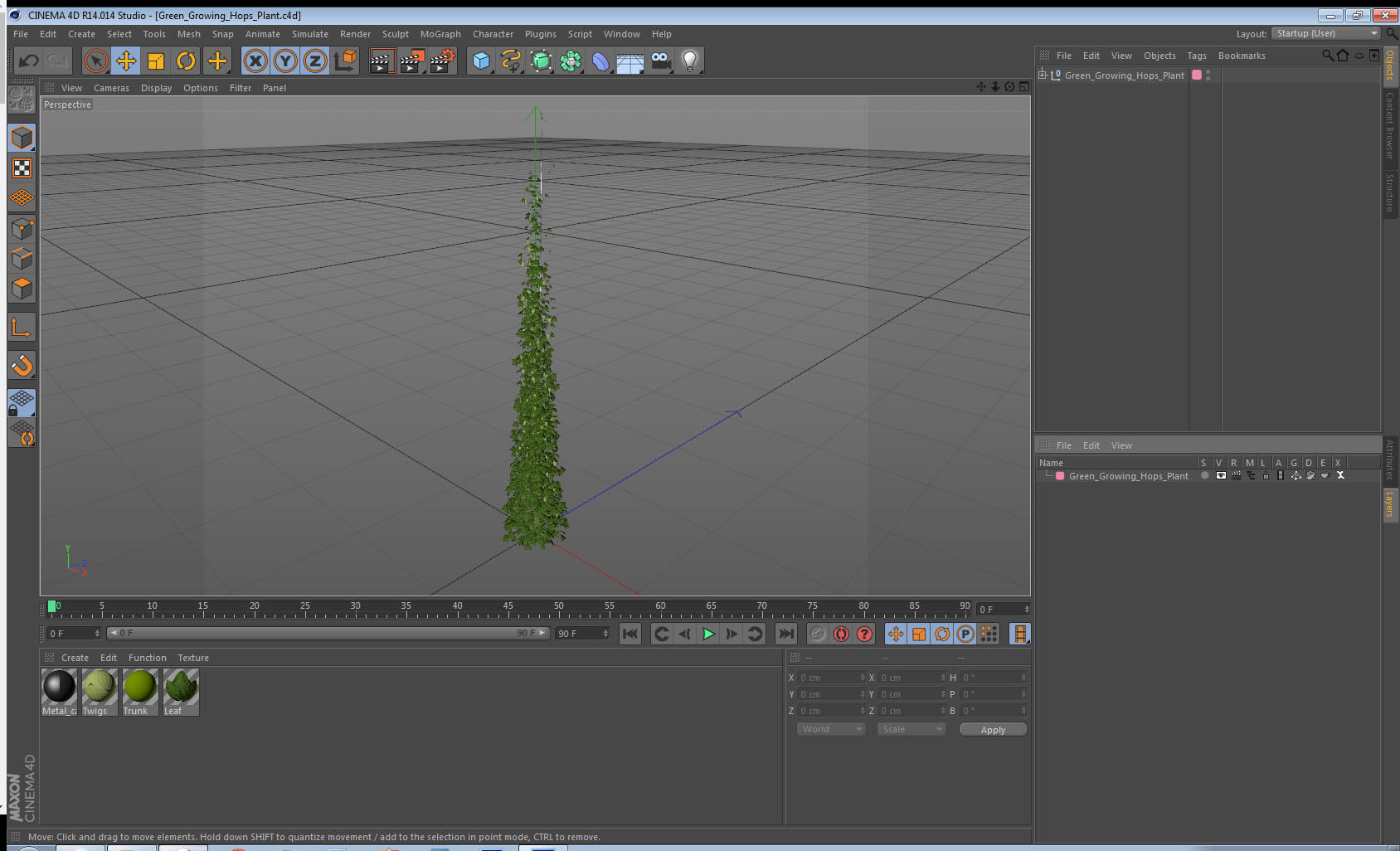Toggle coordinate system icon
Viewport: 1400px width, 851px height.
coord(345,61)
